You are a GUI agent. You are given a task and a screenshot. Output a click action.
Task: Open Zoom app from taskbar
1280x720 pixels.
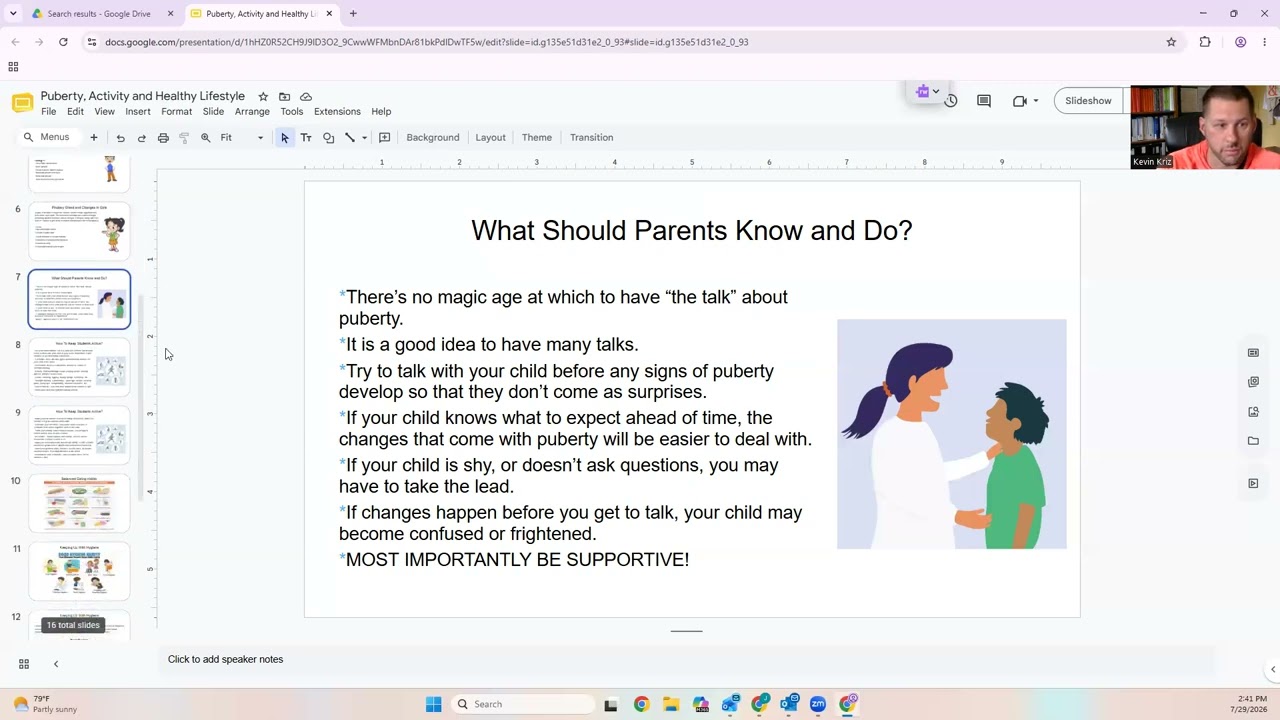(818, 704)
